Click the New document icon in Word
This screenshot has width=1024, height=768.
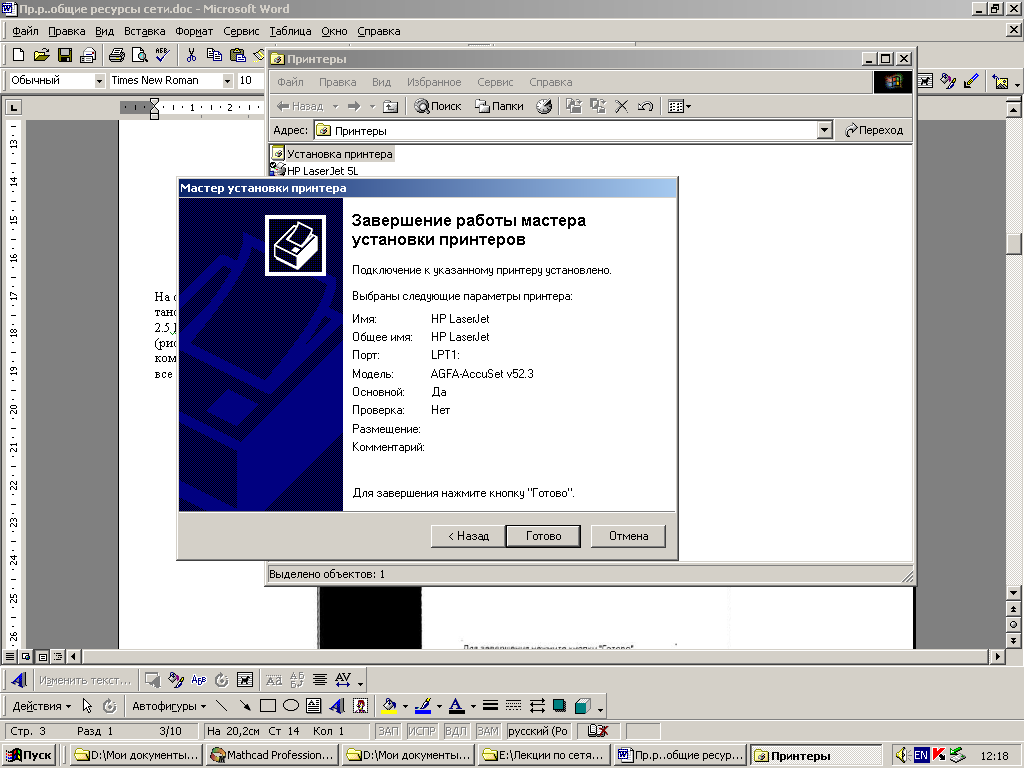[19, 55]
